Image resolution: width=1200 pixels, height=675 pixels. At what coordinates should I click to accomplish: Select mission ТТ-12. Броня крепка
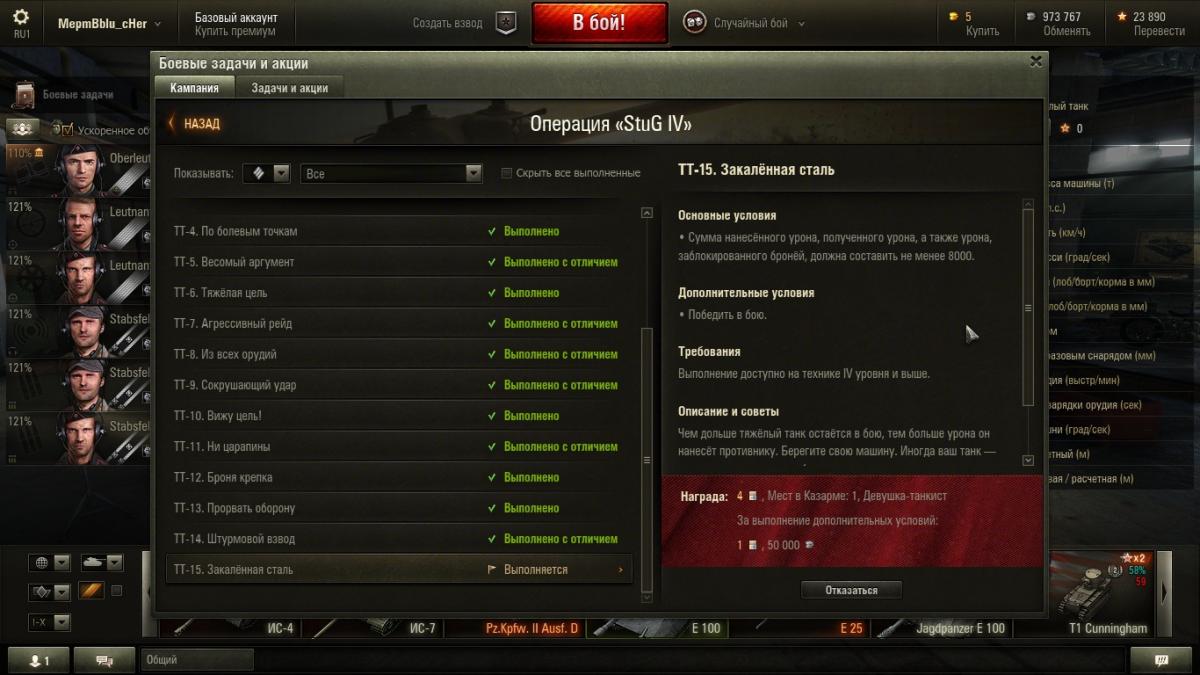pyautogui.click(x=399, y=477)
